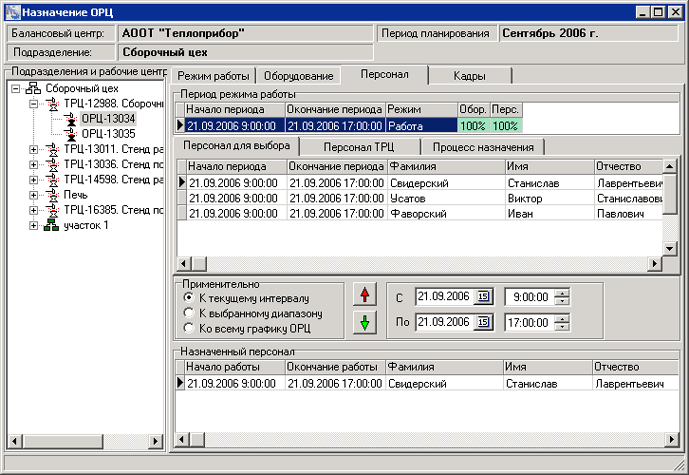Increase the 9:00:00 time spinner
The width and height of the screenshot is (689, 475).
click(562, 293)
